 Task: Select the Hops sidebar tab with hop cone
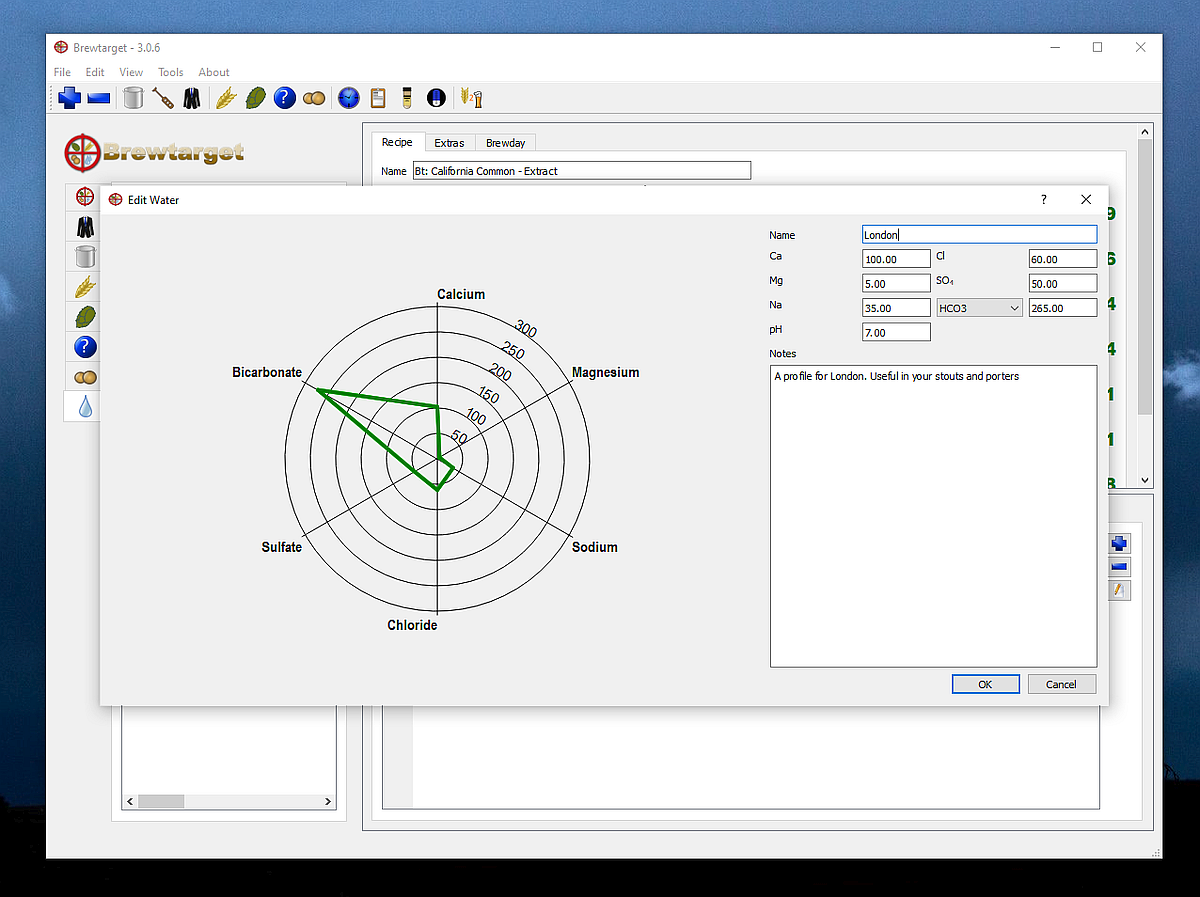point(85,317)
